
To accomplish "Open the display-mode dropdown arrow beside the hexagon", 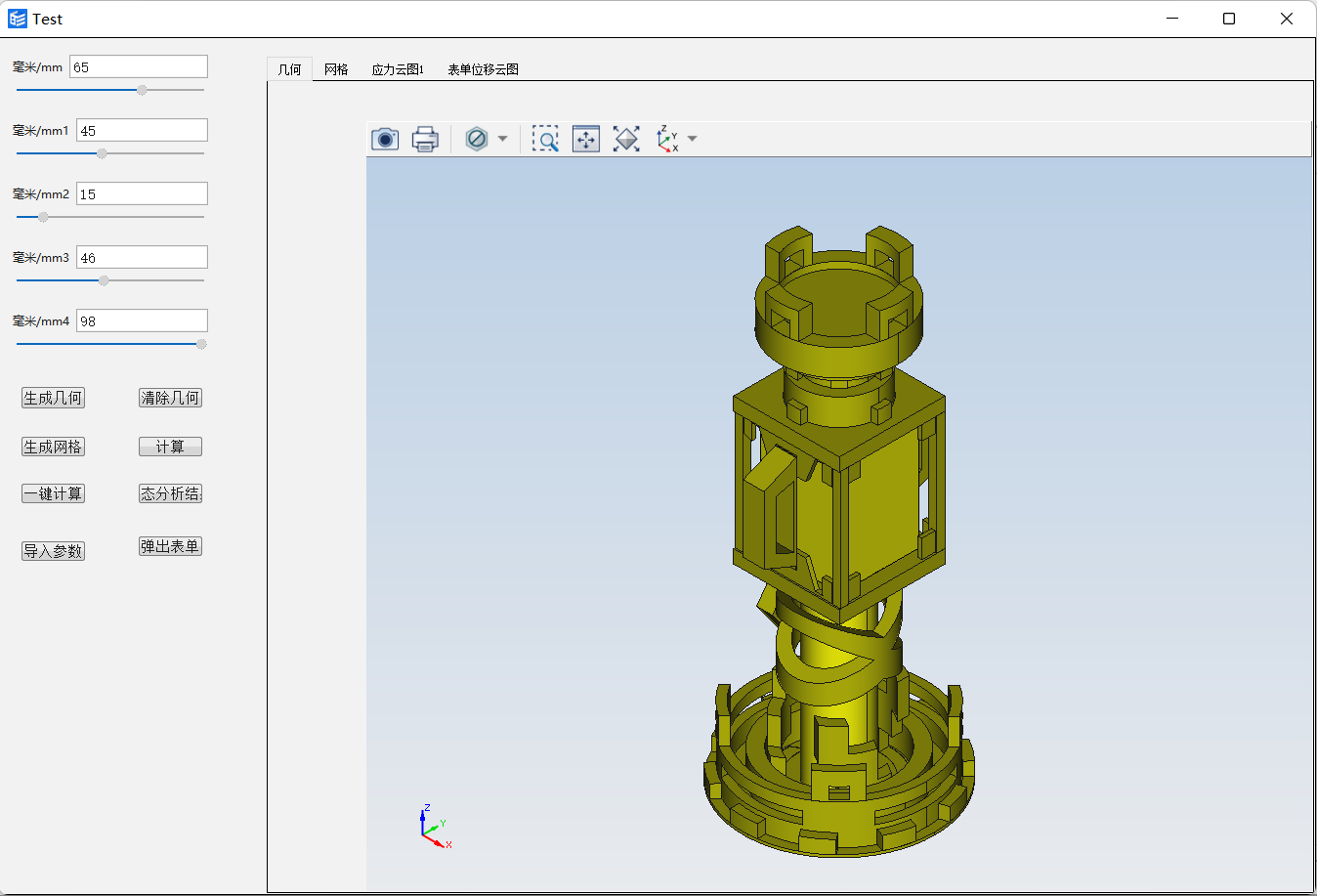I will pyautogui.click(x=502, y=139).
